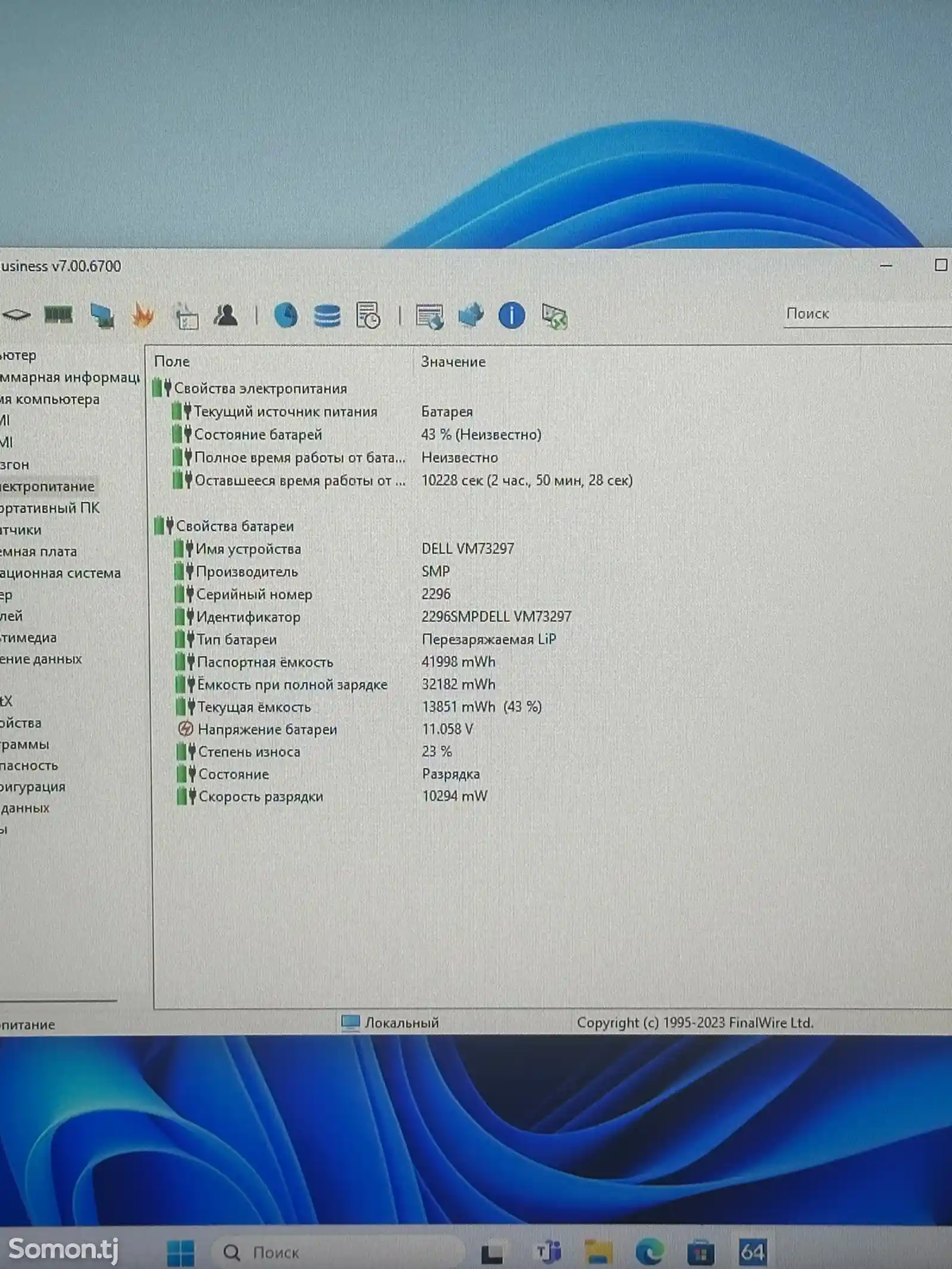952x1269 pixels.
Task: Click the blue round info icon
Action: coord(512,315)
